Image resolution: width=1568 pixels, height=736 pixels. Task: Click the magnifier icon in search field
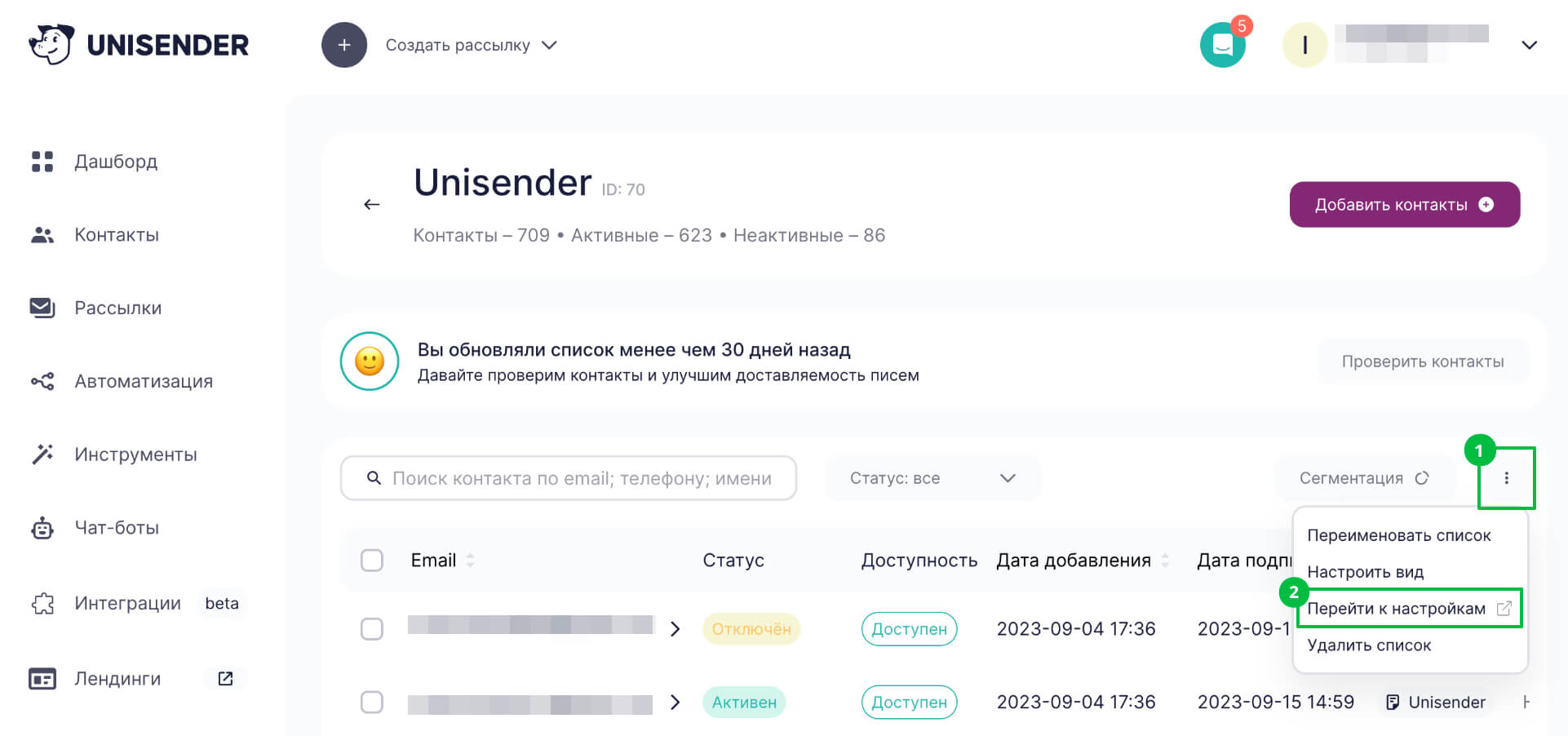coord(374,478)
